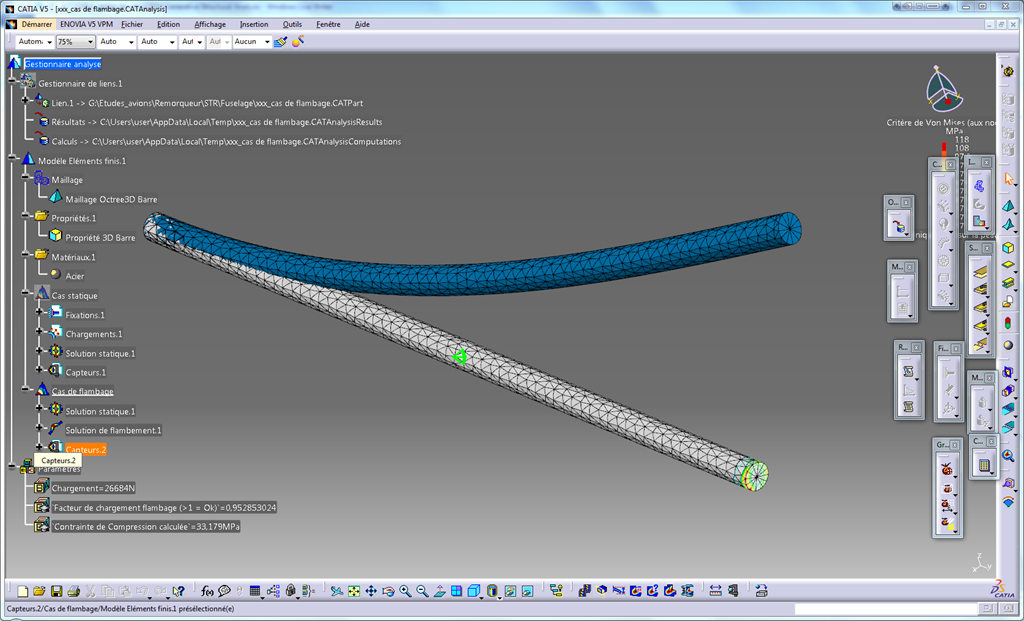The image size is (1024, 621).
Task: Click the 3D compass in the viewport
Action: (943, 88)
